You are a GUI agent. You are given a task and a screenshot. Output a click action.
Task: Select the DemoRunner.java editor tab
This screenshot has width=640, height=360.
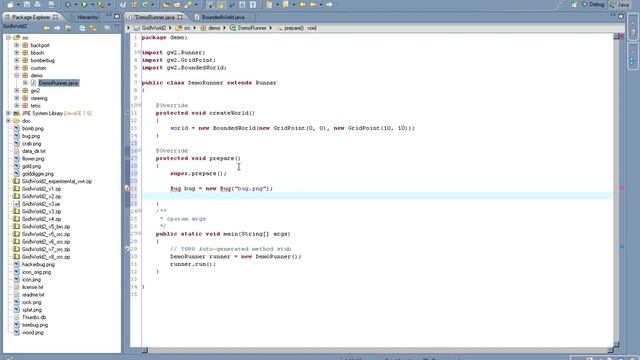(x=155, y=17)
